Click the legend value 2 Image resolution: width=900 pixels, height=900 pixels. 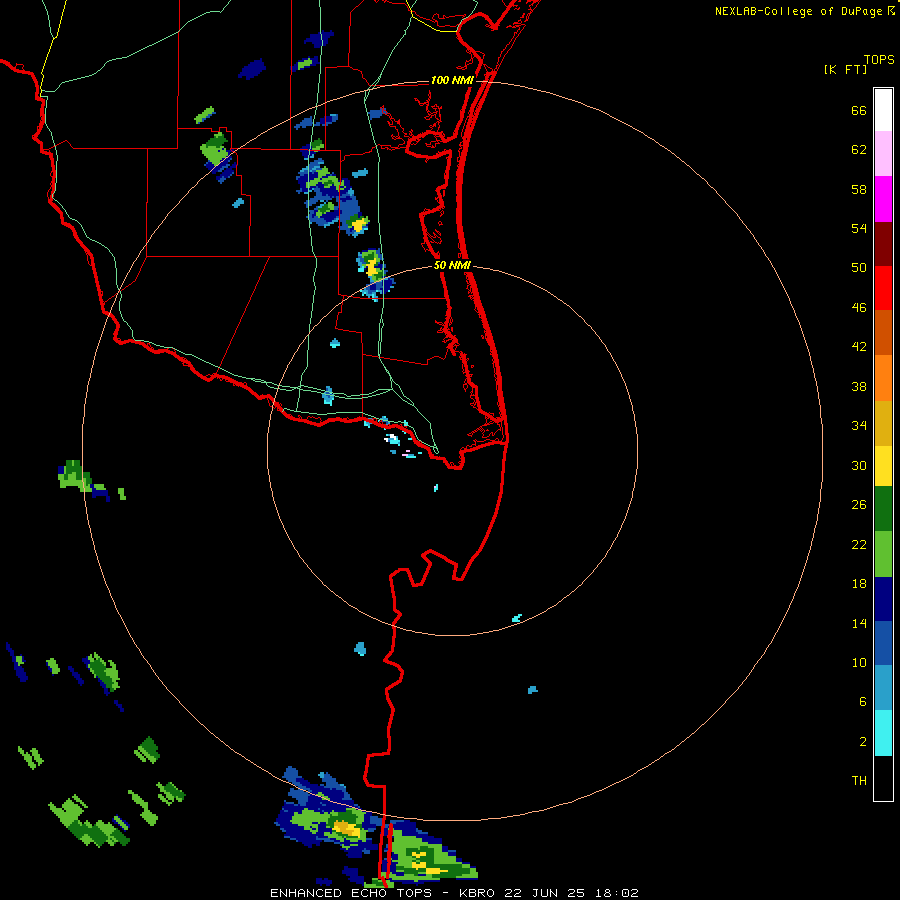[x=863, y=741]
